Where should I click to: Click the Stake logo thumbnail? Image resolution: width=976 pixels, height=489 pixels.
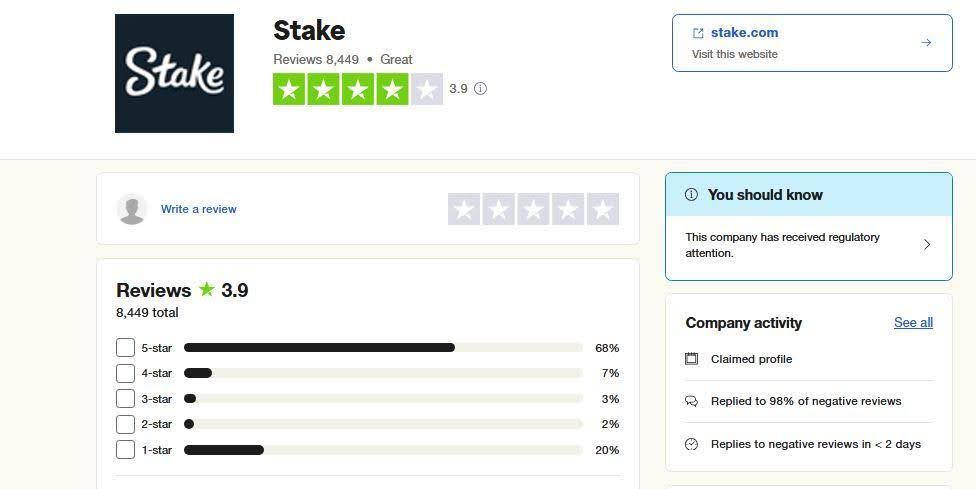[x=174, y=73]
